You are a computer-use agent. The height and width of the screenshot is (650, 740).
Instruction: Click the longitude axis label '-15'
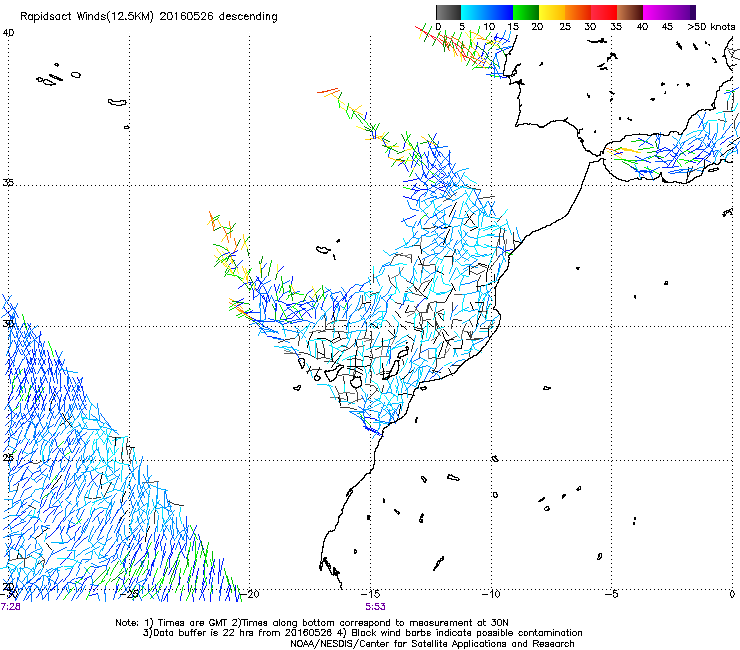370,594
